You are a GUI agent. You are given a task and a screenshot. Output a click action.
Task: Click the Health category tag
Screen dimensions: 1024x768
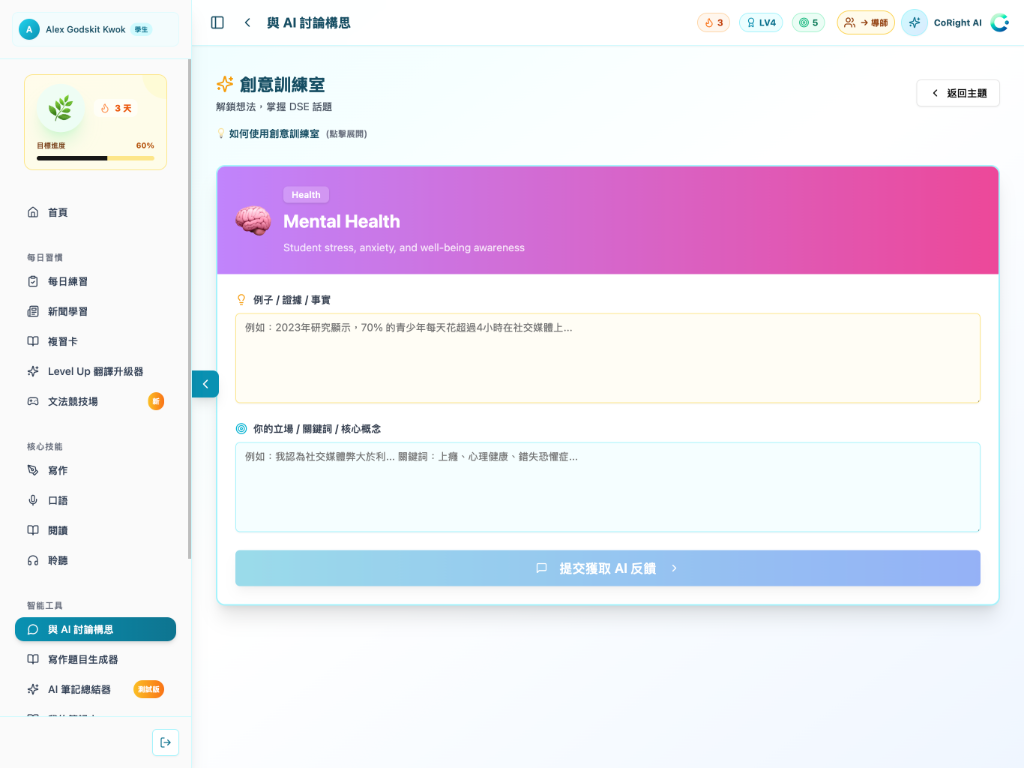(x=306, y=195)
